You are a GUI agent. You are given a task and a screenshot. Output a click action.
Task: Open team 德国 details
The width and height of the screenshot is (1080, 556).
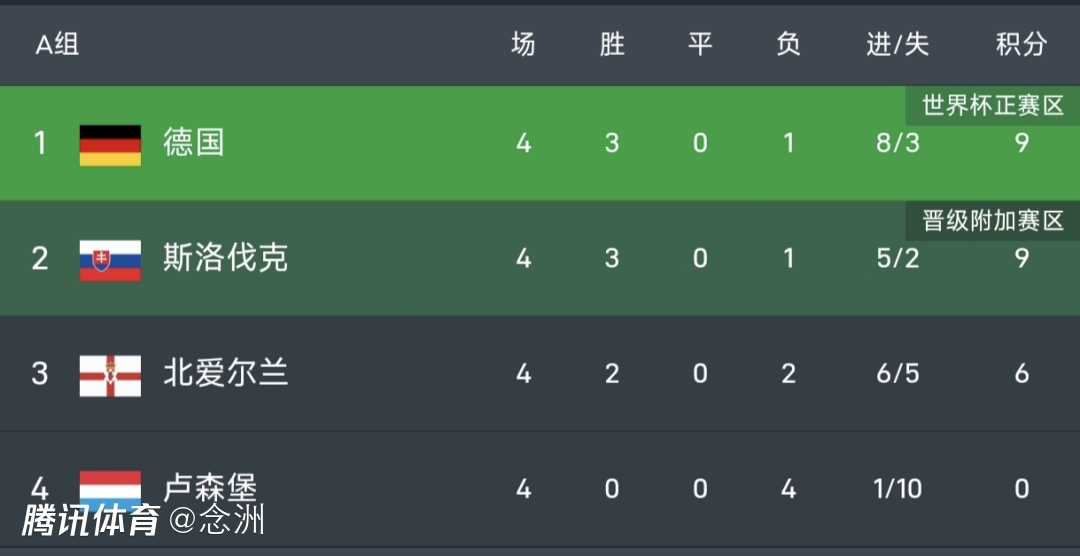tap(194, 143)
